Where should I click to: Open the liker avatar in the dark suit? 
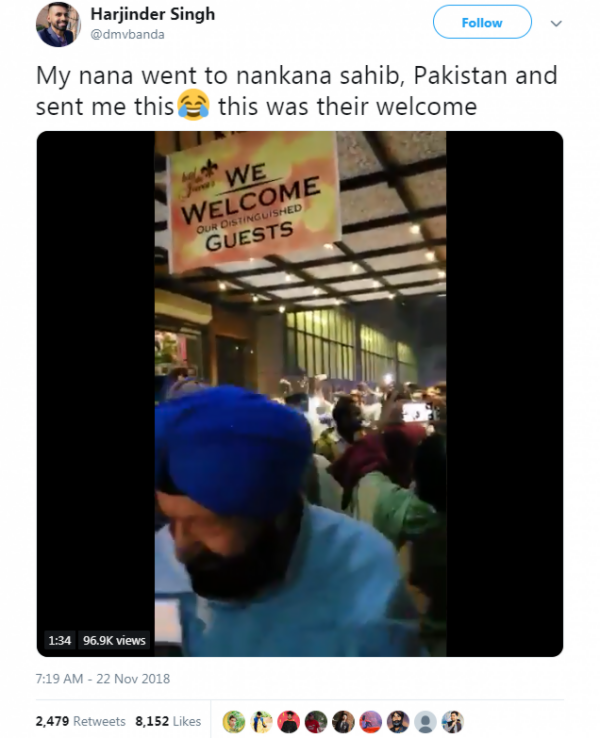tap(344, 722)
